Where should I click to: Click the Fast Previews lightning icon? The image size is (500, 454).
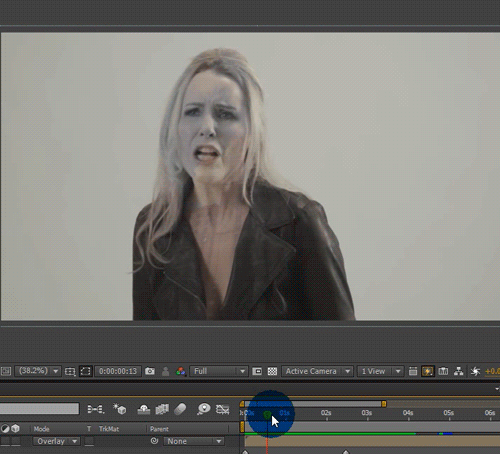pos(428,371)
